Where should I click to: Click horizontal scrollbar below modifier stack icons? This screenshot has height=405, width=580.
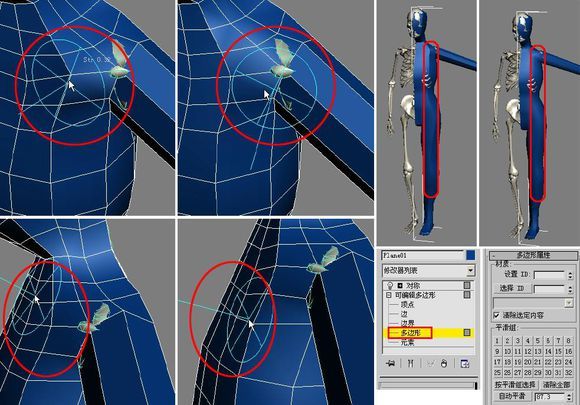pos(428,385)
